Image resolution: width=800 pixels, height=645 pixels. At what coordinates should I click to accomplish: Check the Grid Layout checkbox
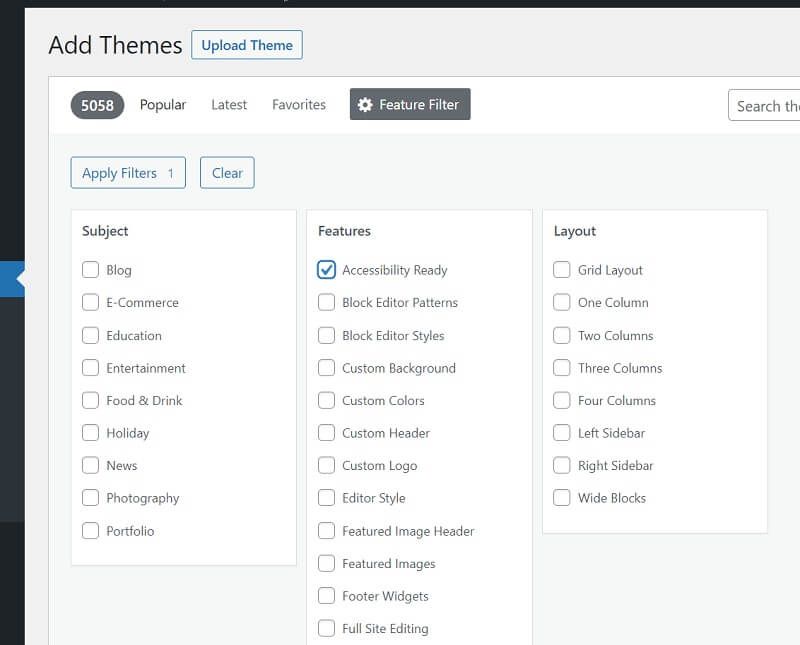(562, 269)
